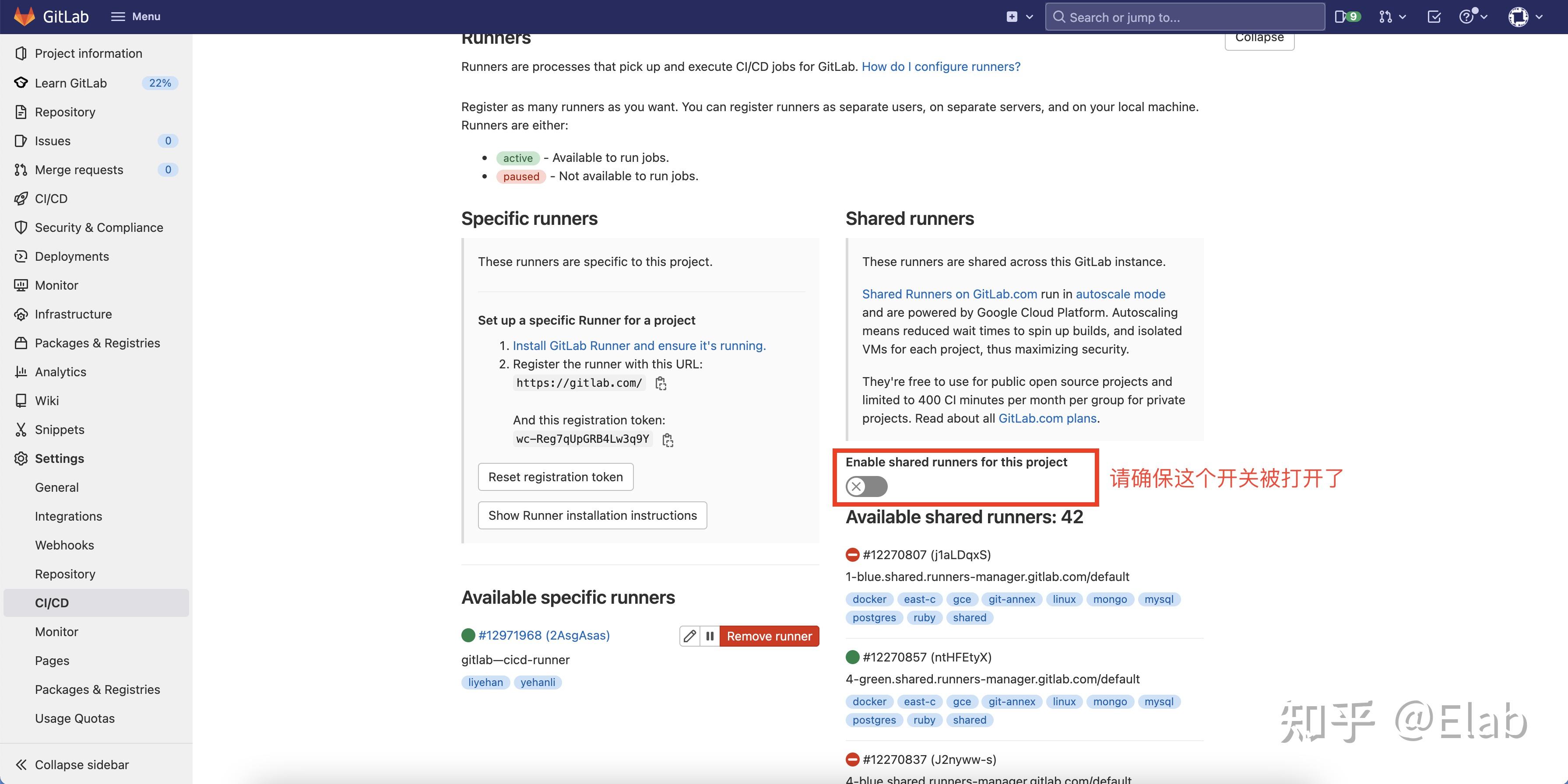Pause the specific runner 2AsgAsas
Image resolution: width=1568 pixels, height=784 pixels.
[710, 636]
